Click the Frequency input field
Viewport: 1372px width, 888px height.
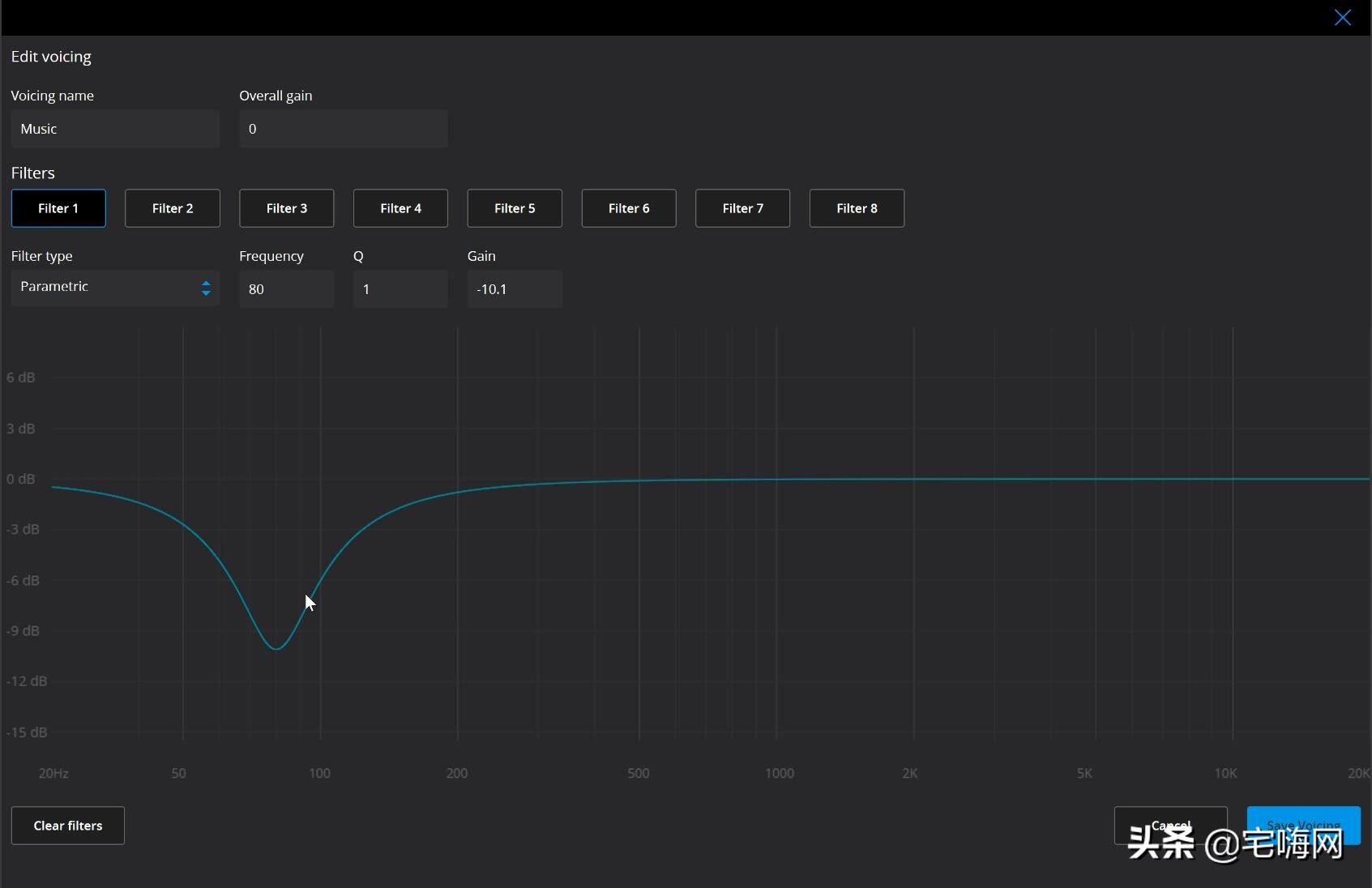point(286,289)
